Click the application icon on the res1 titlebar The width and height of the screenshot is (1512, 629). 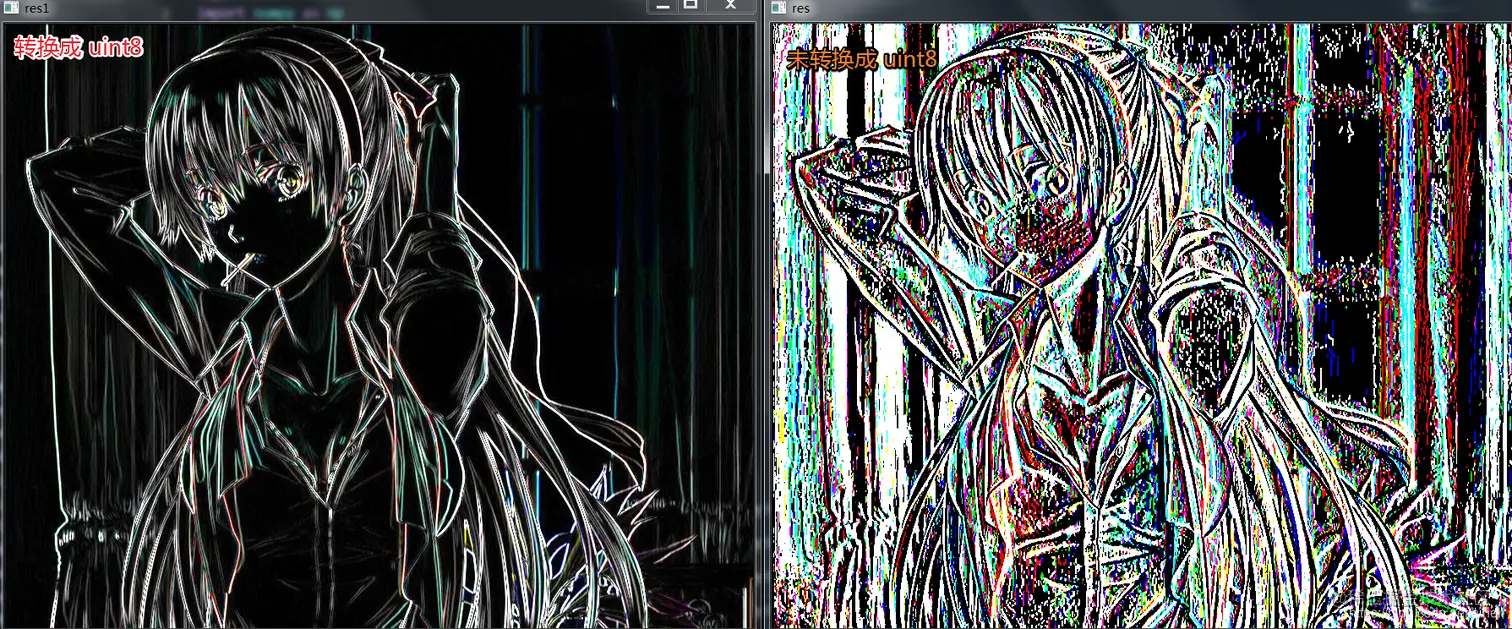pos(13,6)
